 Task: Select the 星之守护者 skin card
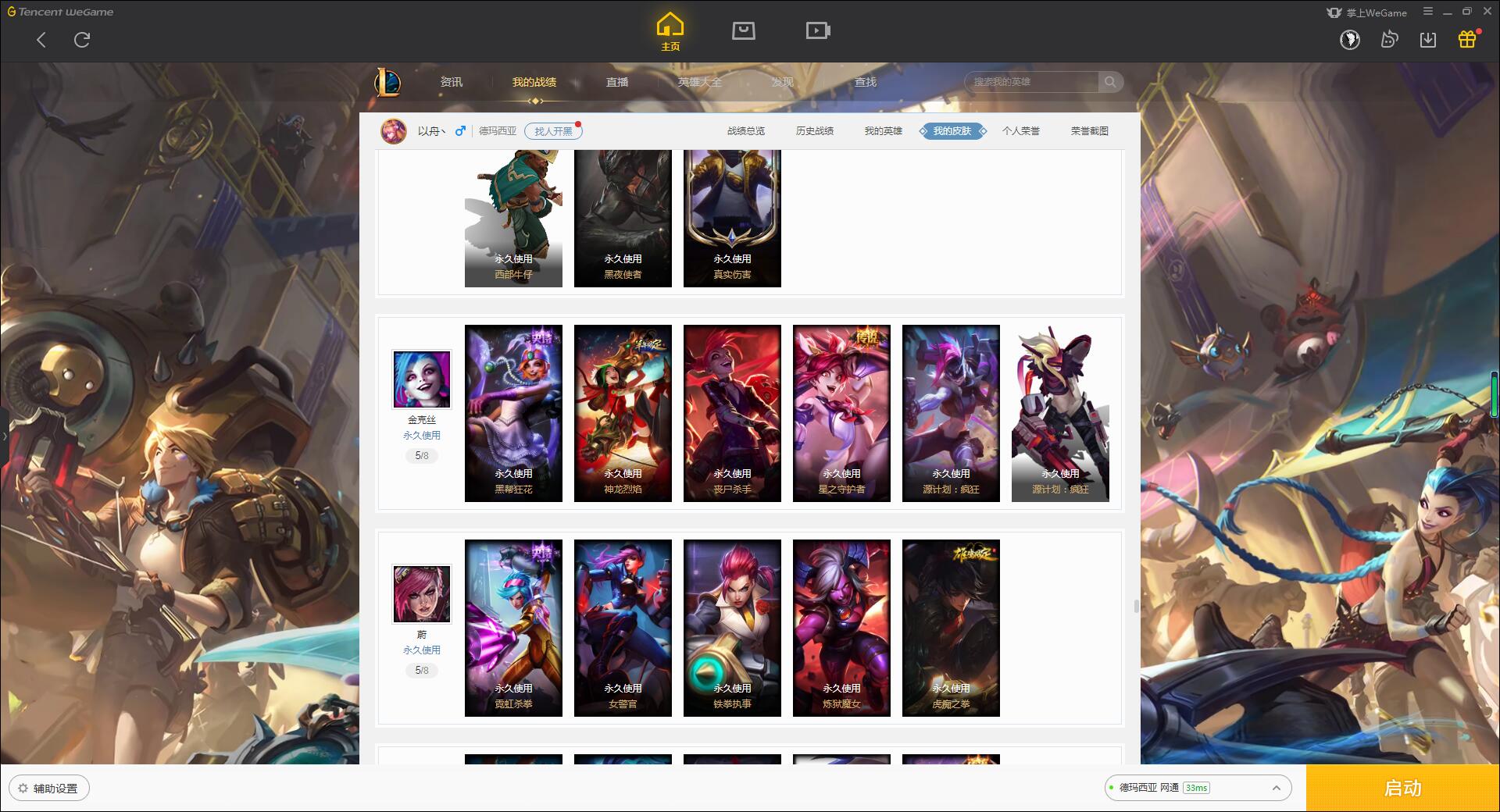[841, 413]
